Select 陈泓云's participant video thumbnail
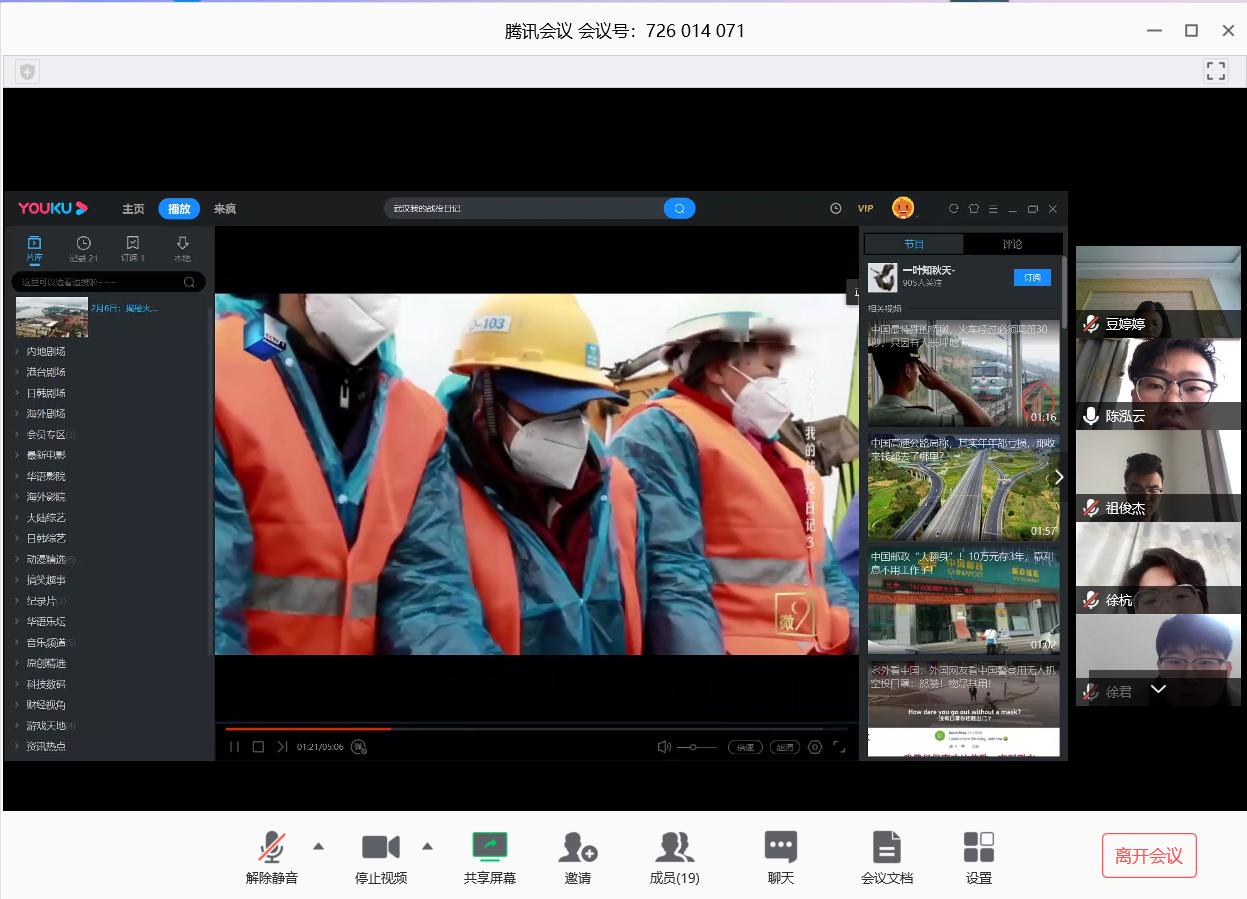Image resolution: width=1247 pixels, height=899 pixels. tap(1157, 384)
